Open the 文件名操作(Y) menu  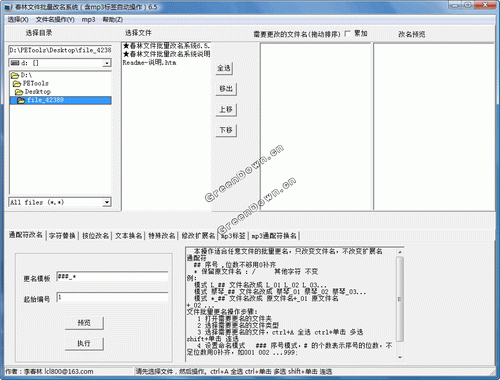55,20
